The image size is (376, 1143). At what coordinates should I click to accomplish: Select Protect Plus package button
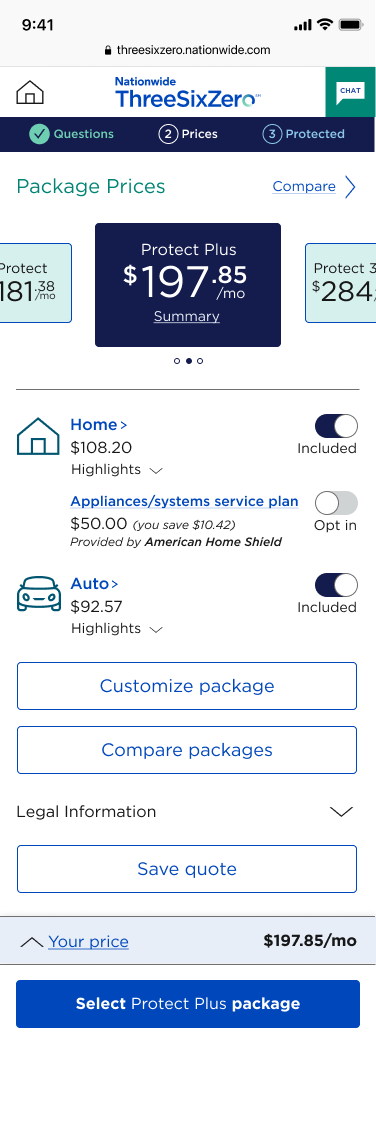tap(188, 1004)
